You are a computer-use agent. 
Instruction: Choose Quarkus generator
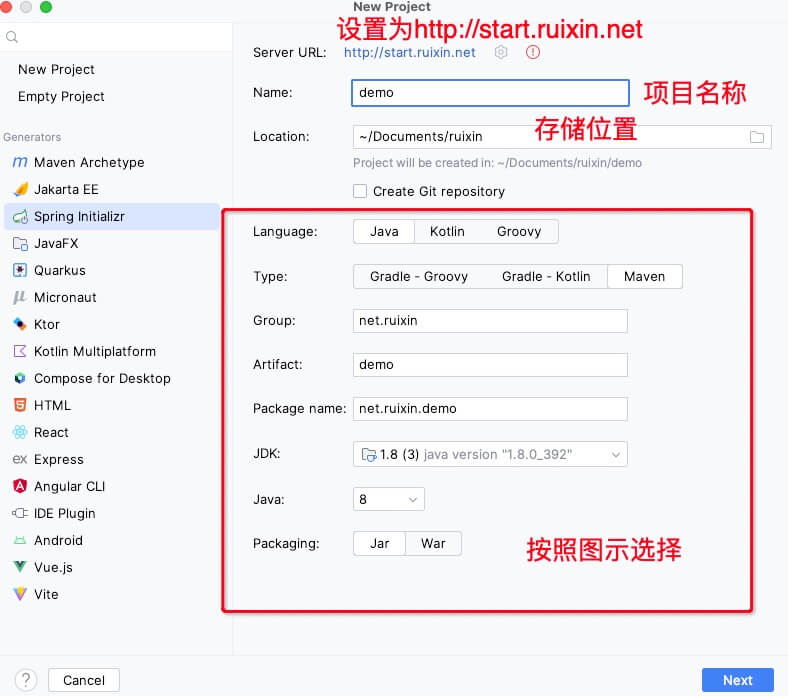coord(112,270)
